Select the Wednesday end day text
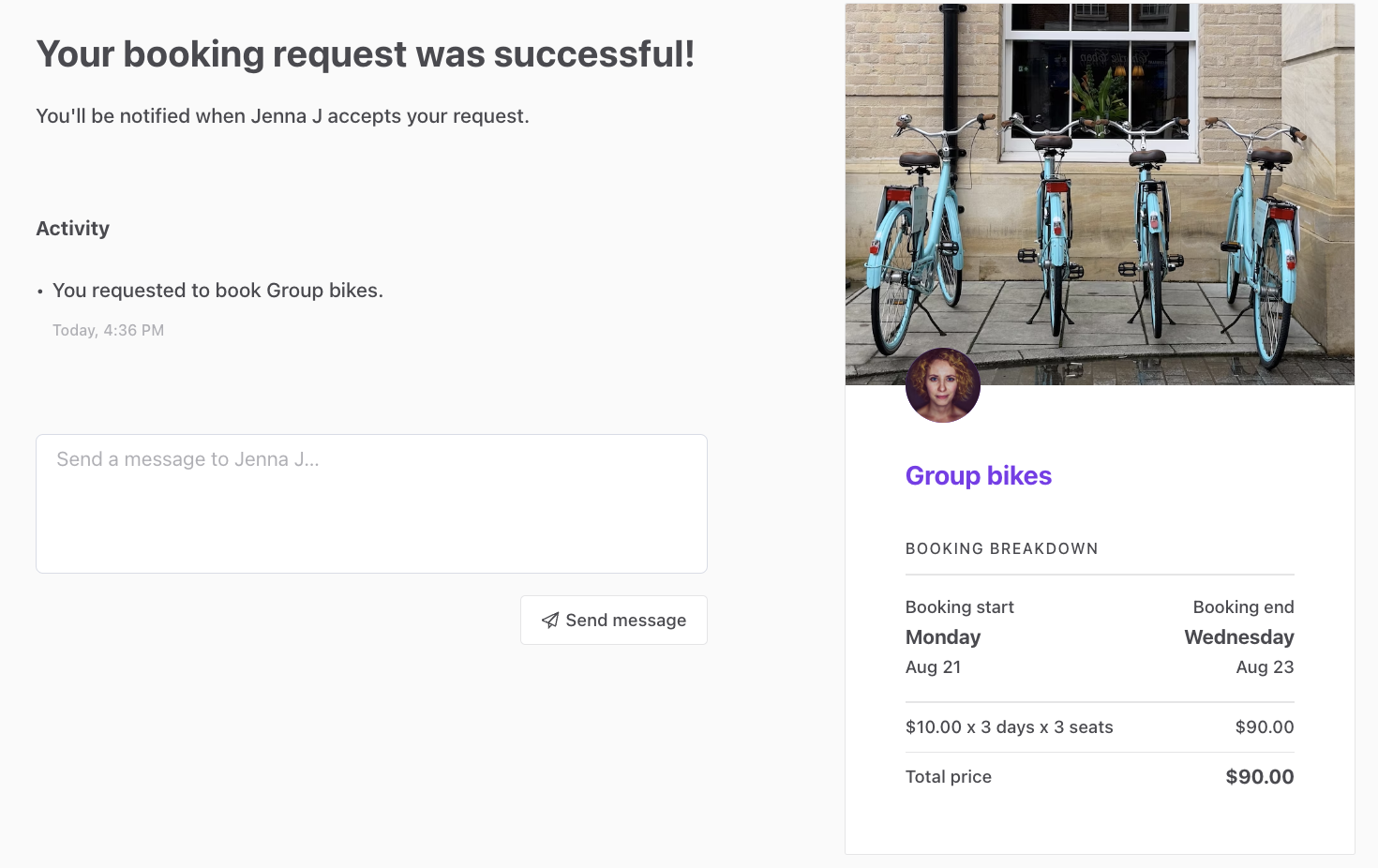The image size is (1378, 868). coord(1238,637)
